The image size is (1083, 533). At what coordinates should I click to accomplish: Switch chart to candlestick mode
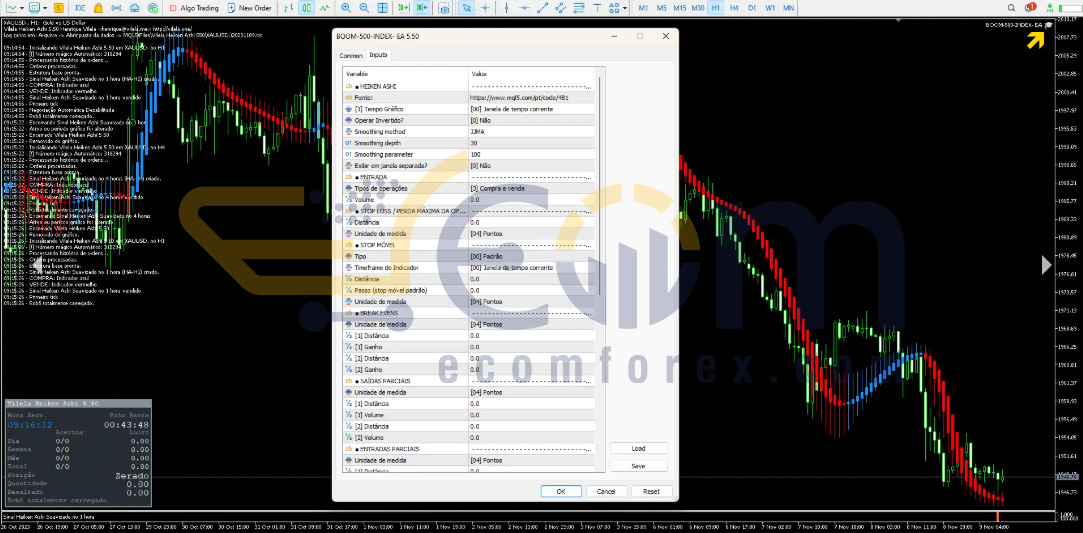(x=306, y=8)
